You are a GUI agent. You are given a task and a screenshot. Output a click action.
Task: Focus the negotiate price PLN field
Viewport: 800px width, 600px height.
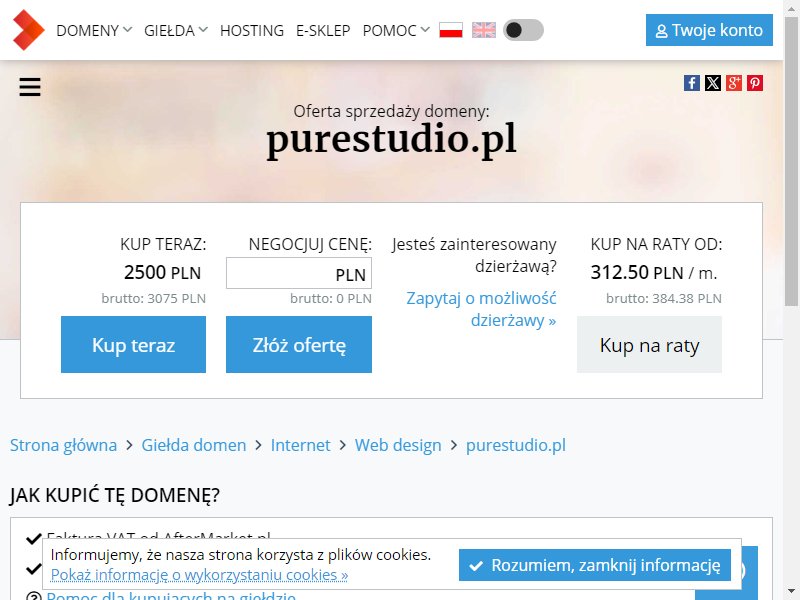click(299, 273)
